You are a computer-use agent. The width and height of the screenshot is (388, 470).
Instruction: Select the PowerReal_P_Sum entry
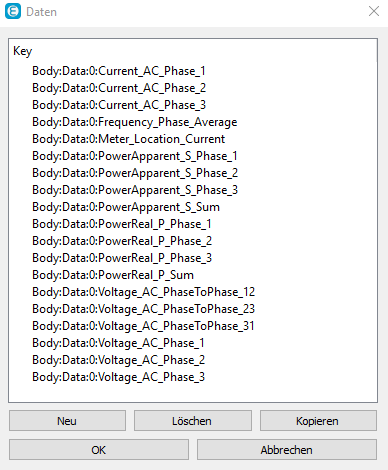113,275
